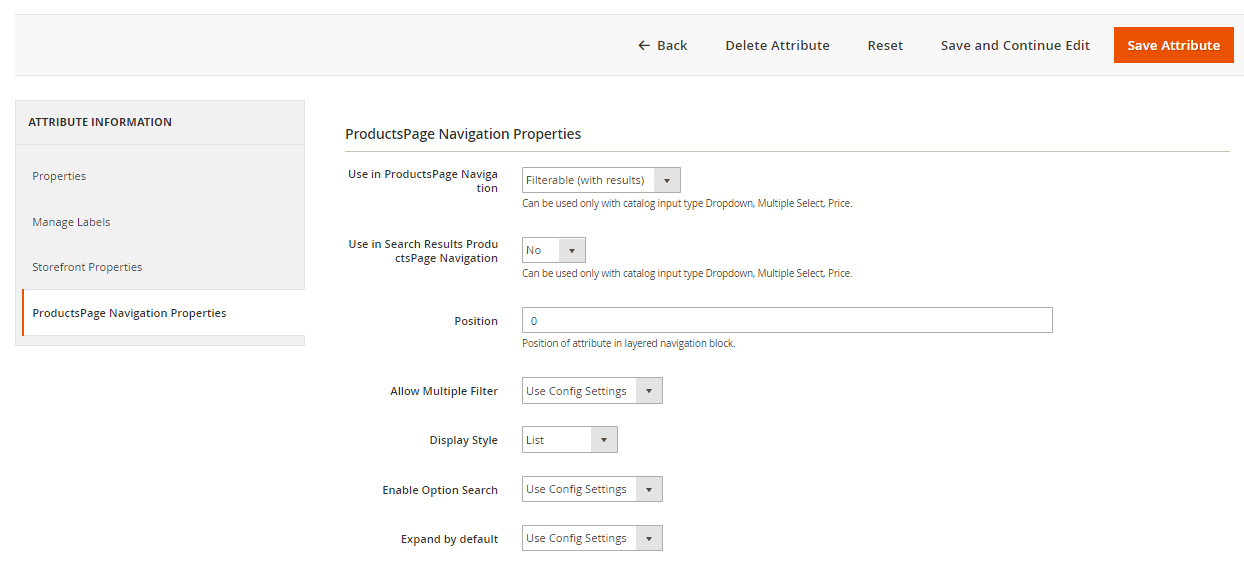
Task: Open the Allow Multiple Filter dropdown
Action: click(x=592, y=391)
